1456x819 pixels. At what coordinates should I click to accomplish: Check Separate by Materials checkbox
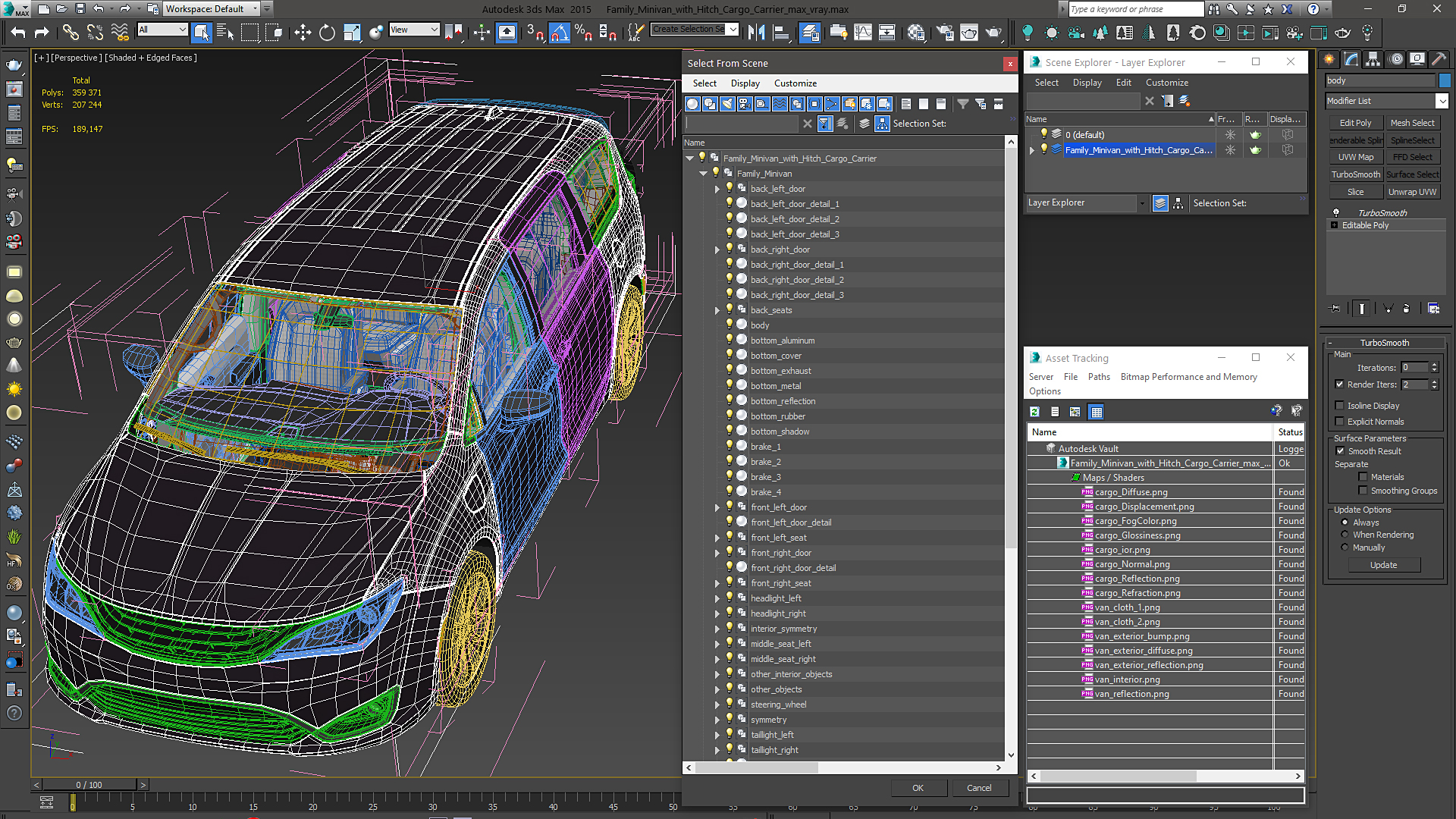pos(1363,477)
